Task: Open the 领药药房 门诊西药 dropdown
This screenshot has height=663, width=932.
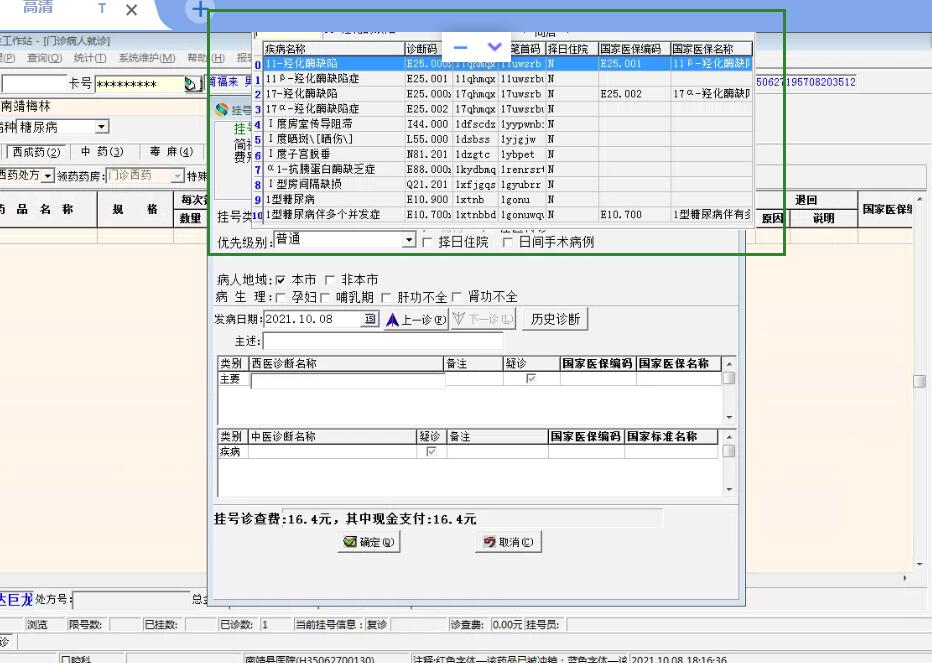Action: tap(177, 175)
